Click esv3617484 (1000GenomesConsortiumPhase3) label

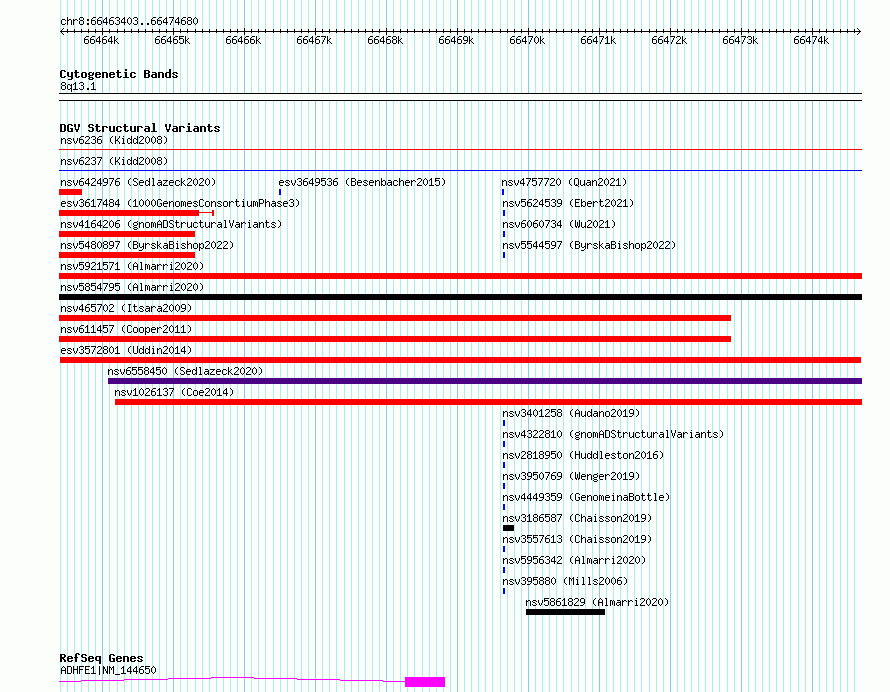(x=180, y=203)
